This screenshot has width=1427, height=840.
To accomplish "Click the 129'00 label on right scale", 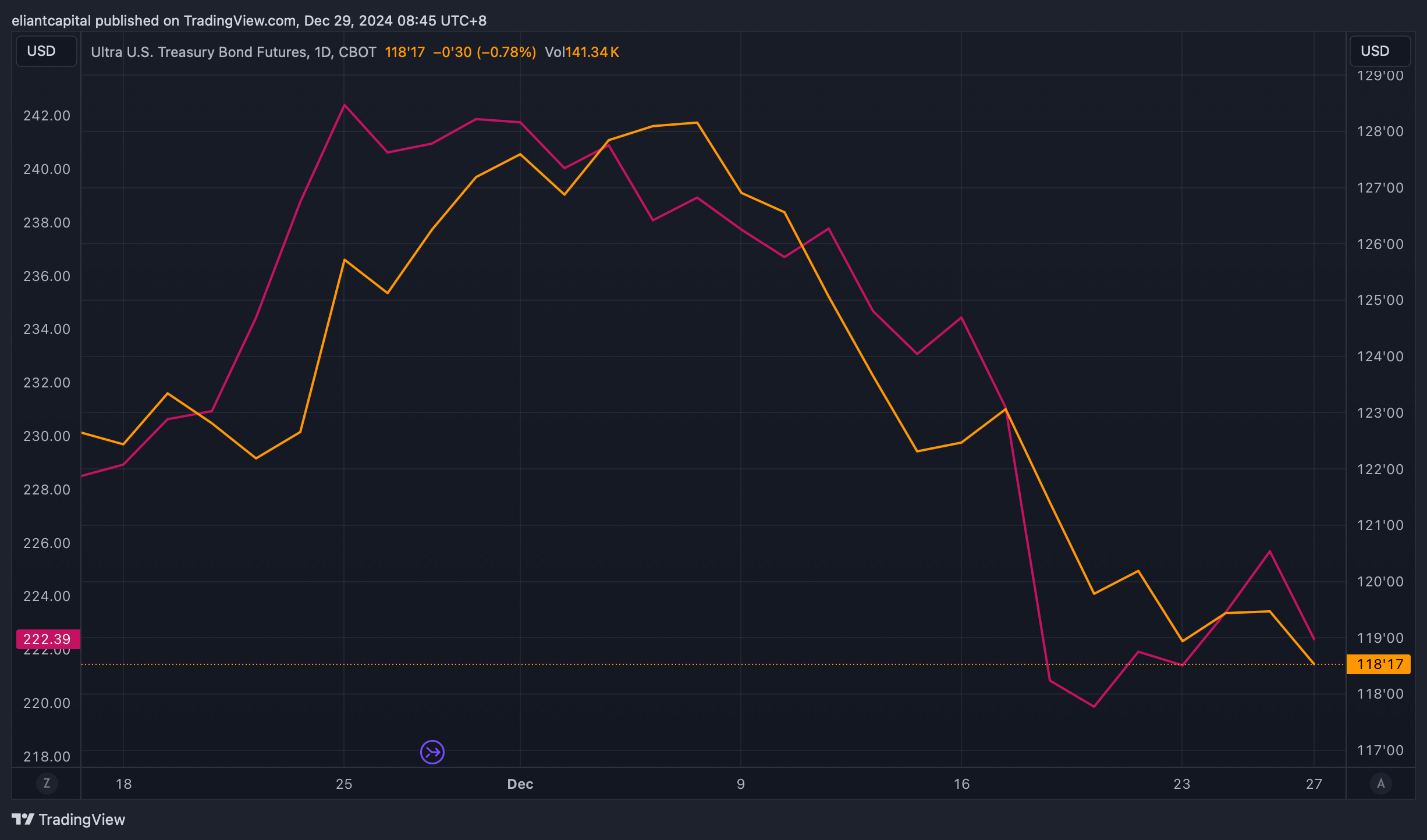I will point(1380,76).
